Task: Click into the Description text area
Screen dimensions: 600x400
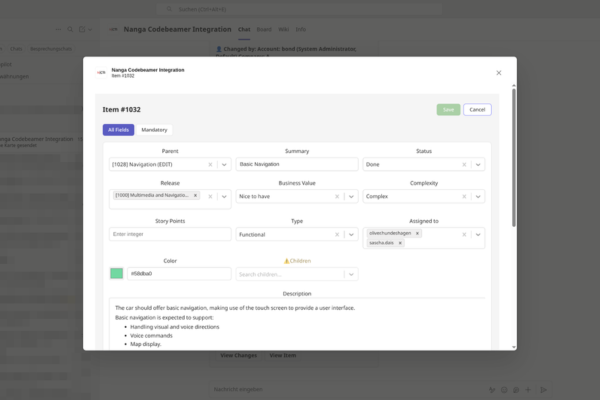Action: click(x=297, y=323)
